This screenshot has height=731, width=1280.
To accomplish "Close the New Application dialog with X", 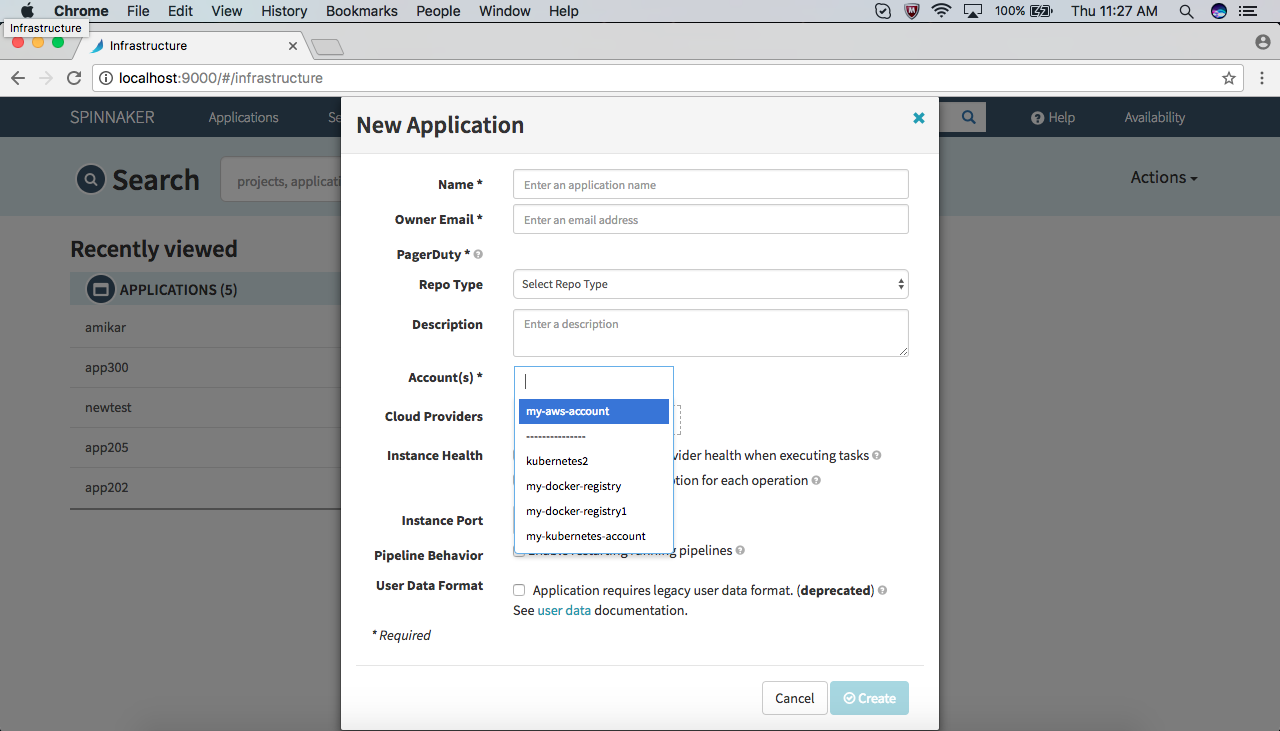I will [x=919, y=118].
